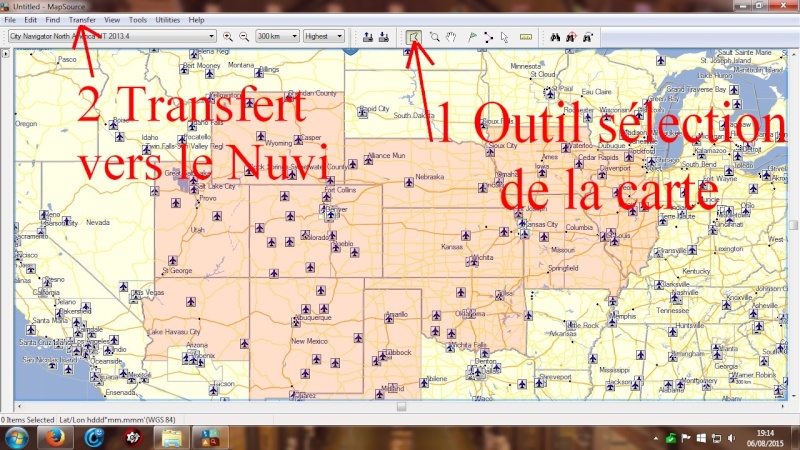Click Receive From Device toolbar icon

pyautogui.click(x=384, y=37)
